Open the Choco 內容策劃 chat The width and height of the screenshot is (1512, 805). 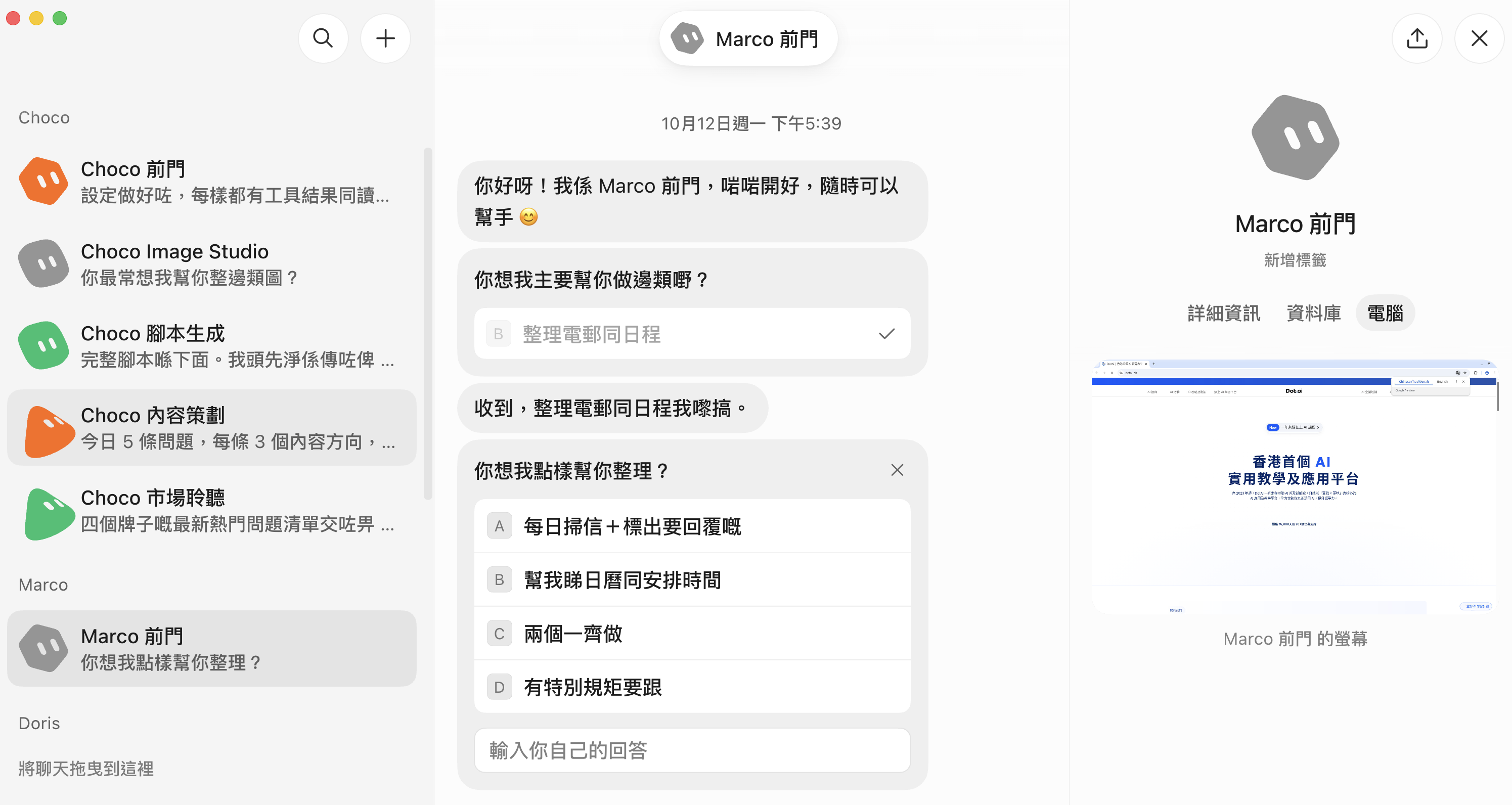[211, 427]
